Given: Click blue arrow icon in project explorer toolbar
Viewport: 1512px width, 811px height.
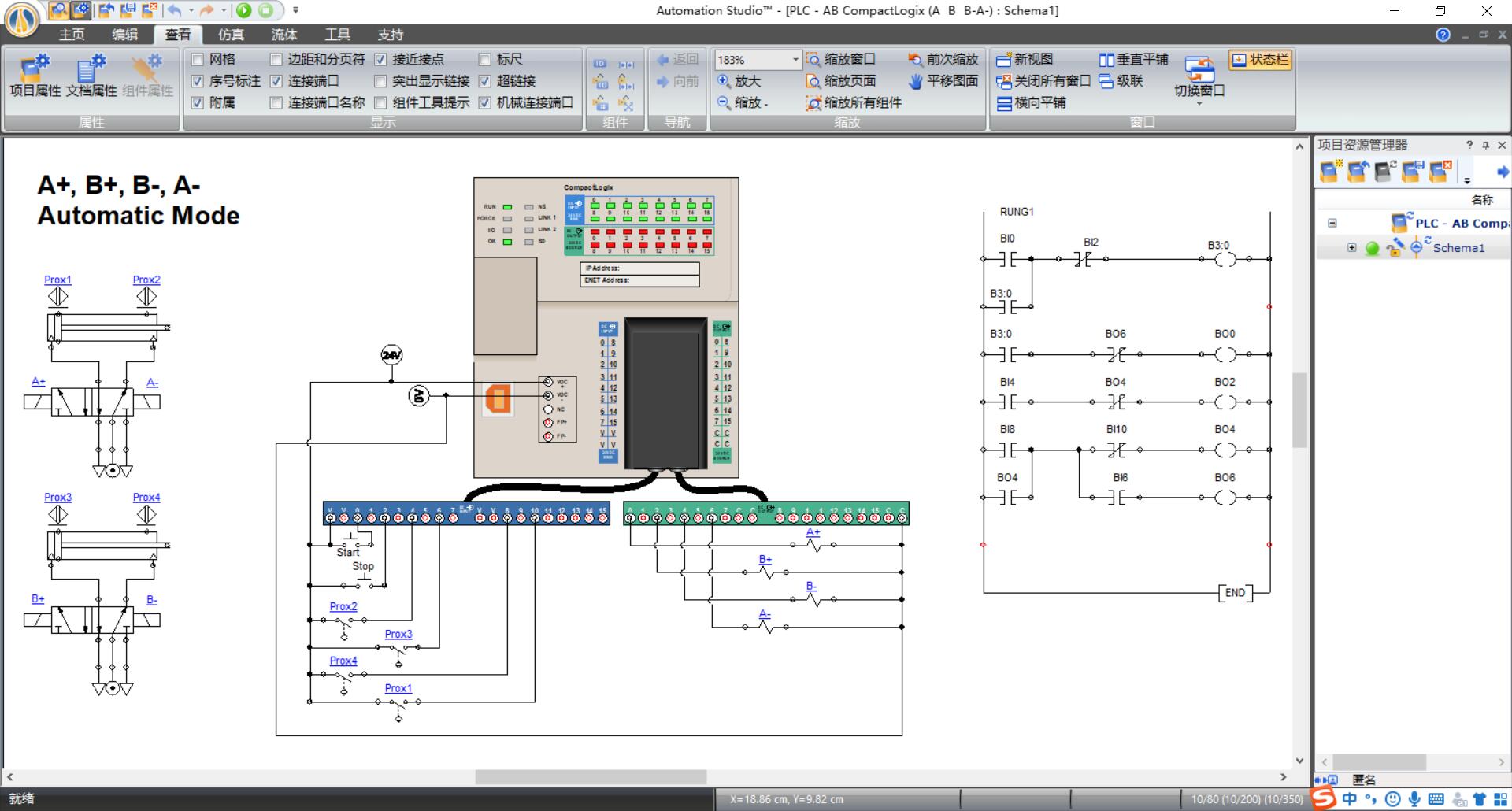Looking at the screenshot, I should (x=1503, y=172).
